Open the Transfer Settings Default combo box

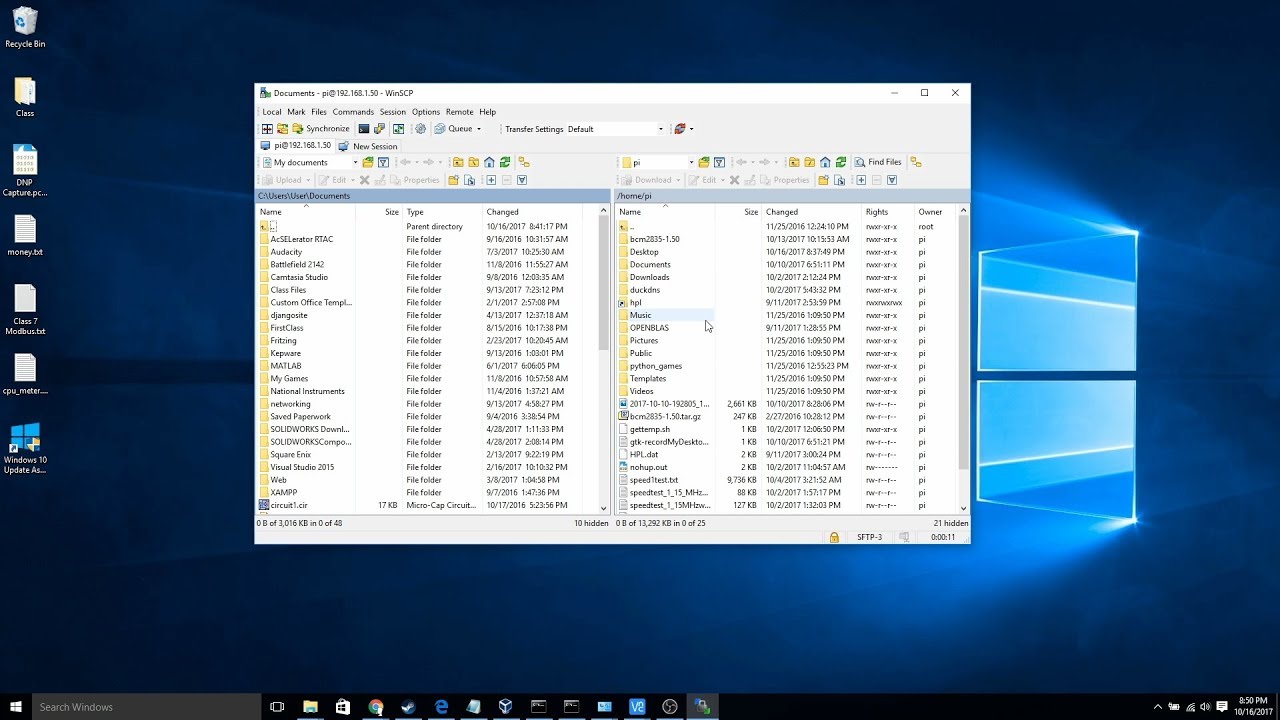click(x=615, y=129)
